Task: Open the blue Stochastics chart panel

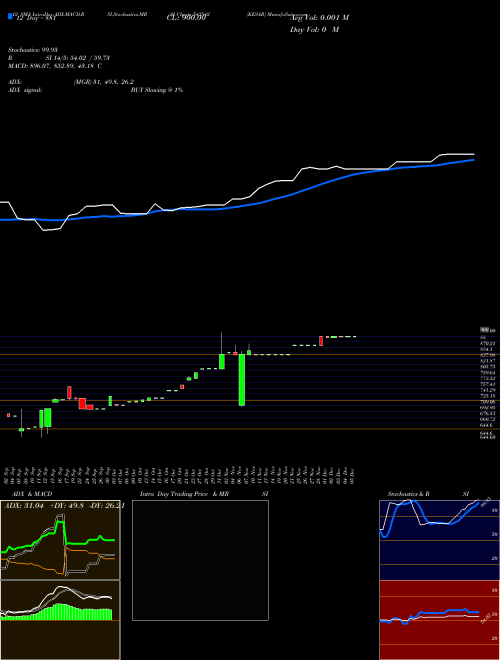Action: (439, 540)
